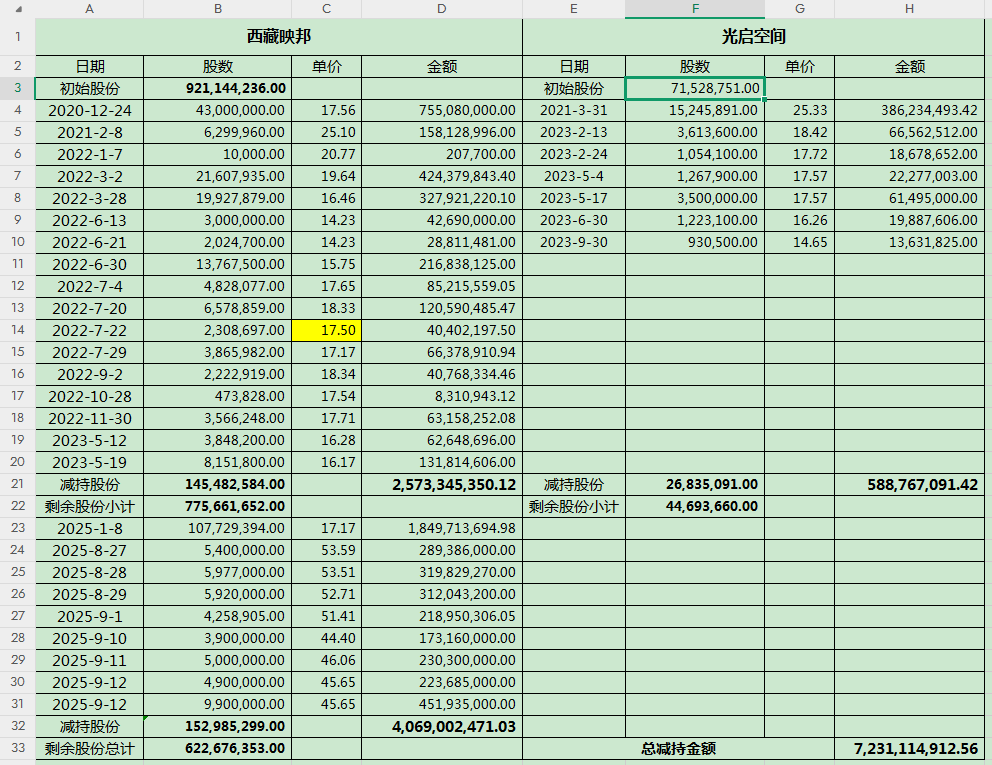
Task: Select row 21 header
Action: (x=18, y=485)
